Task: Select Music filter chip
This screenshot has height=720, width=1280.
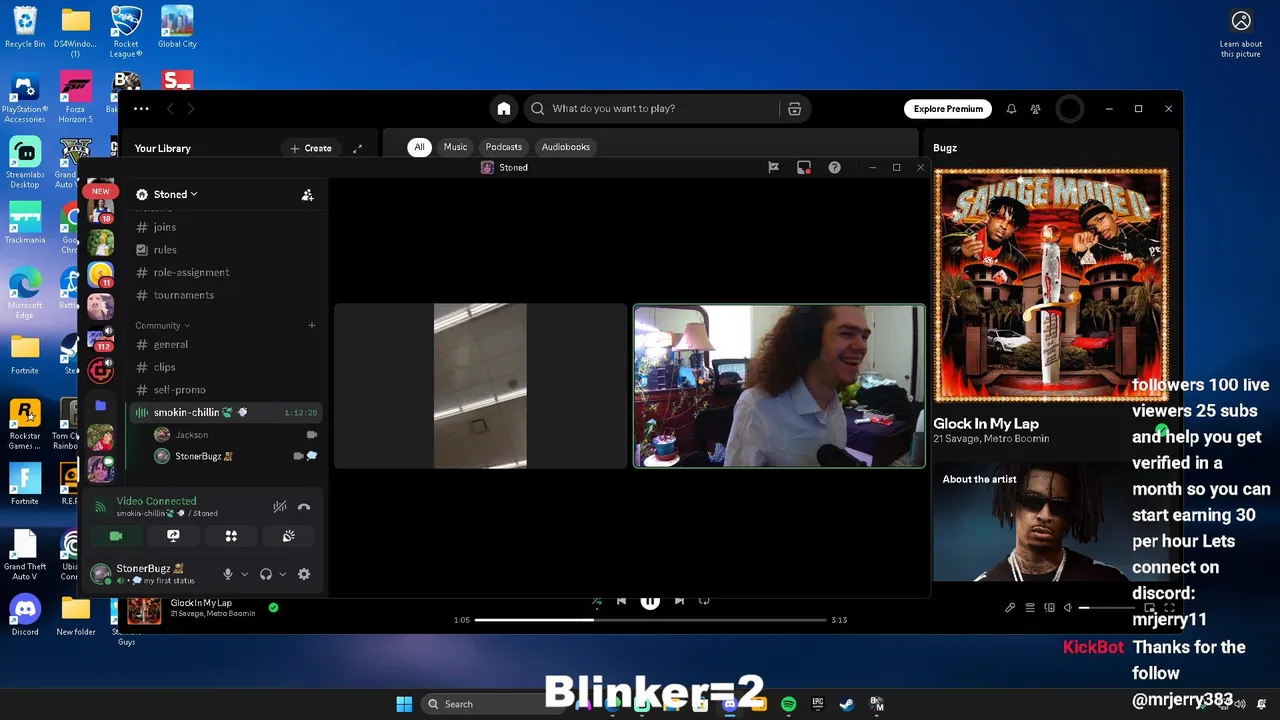Action: pos(455,147)
